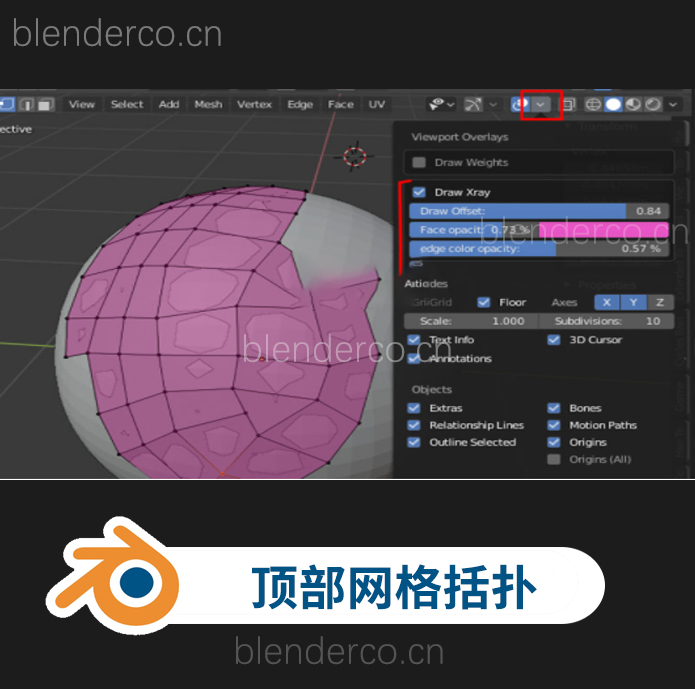Uncheck the Relationship Lines checkbox
Viewport: 695px width, 689px height.
(414, 425)
